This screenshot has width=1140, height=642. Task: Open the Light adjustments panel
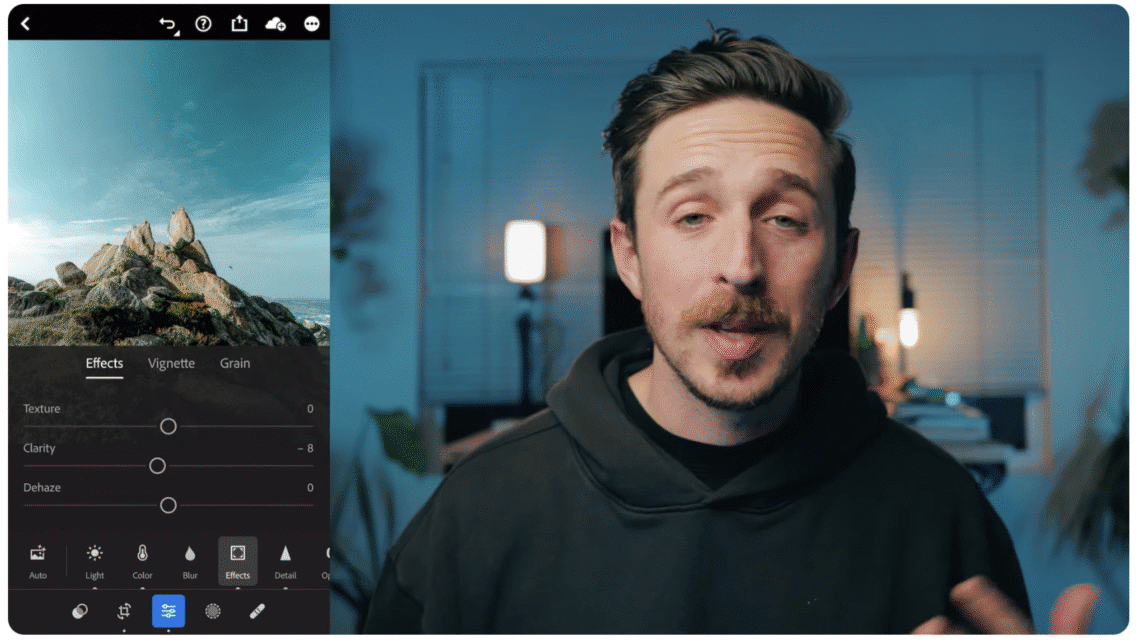click(x=94, y=560)
